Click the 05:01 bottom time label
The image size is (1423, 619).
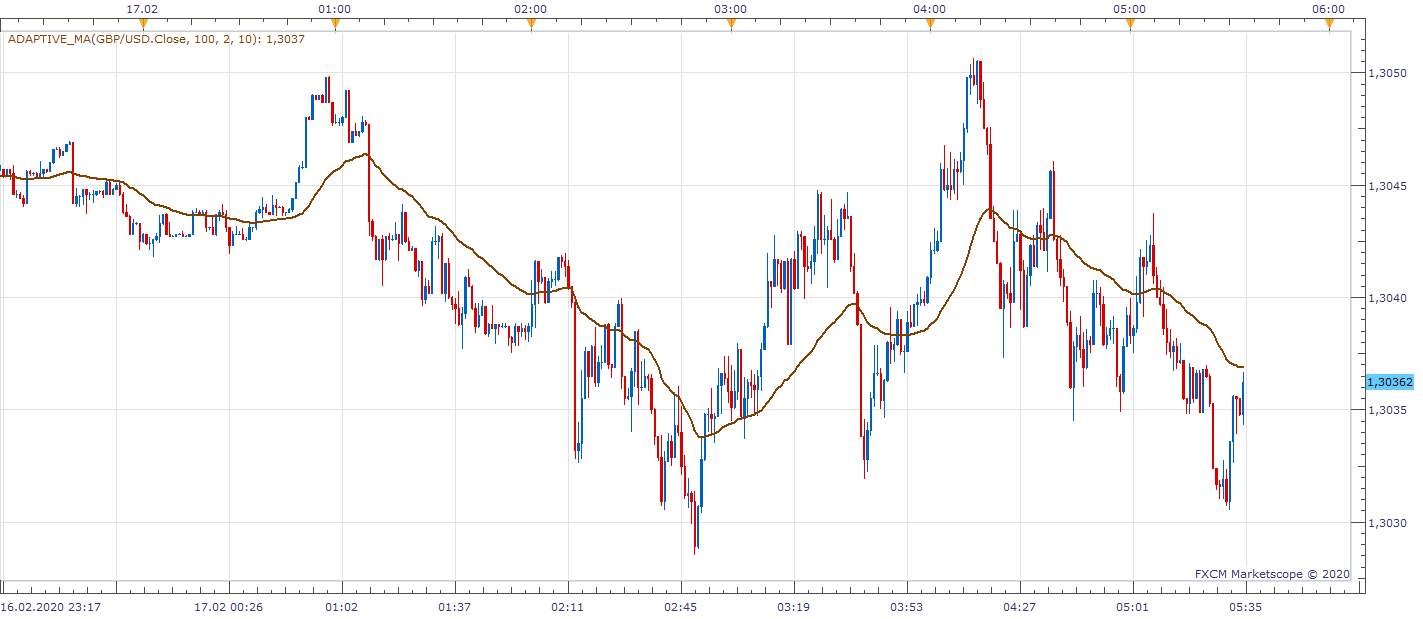[1133, 607]
